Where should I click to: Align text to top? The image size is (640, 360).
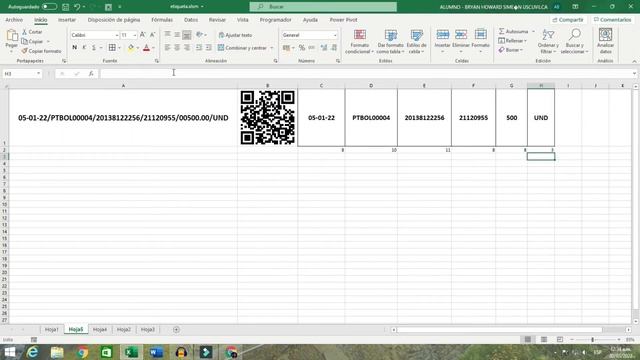tap(167, 35)
